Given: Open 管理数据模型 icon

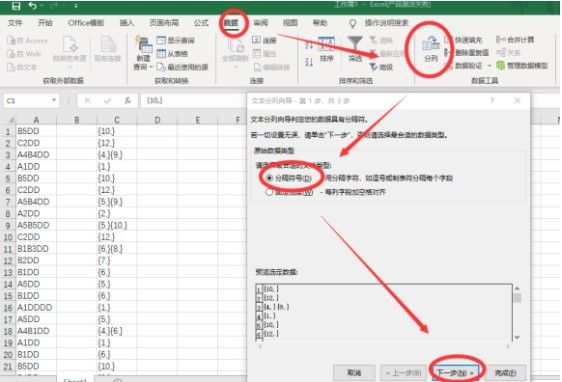Looking at the screenshot, I should click(500, 66).
